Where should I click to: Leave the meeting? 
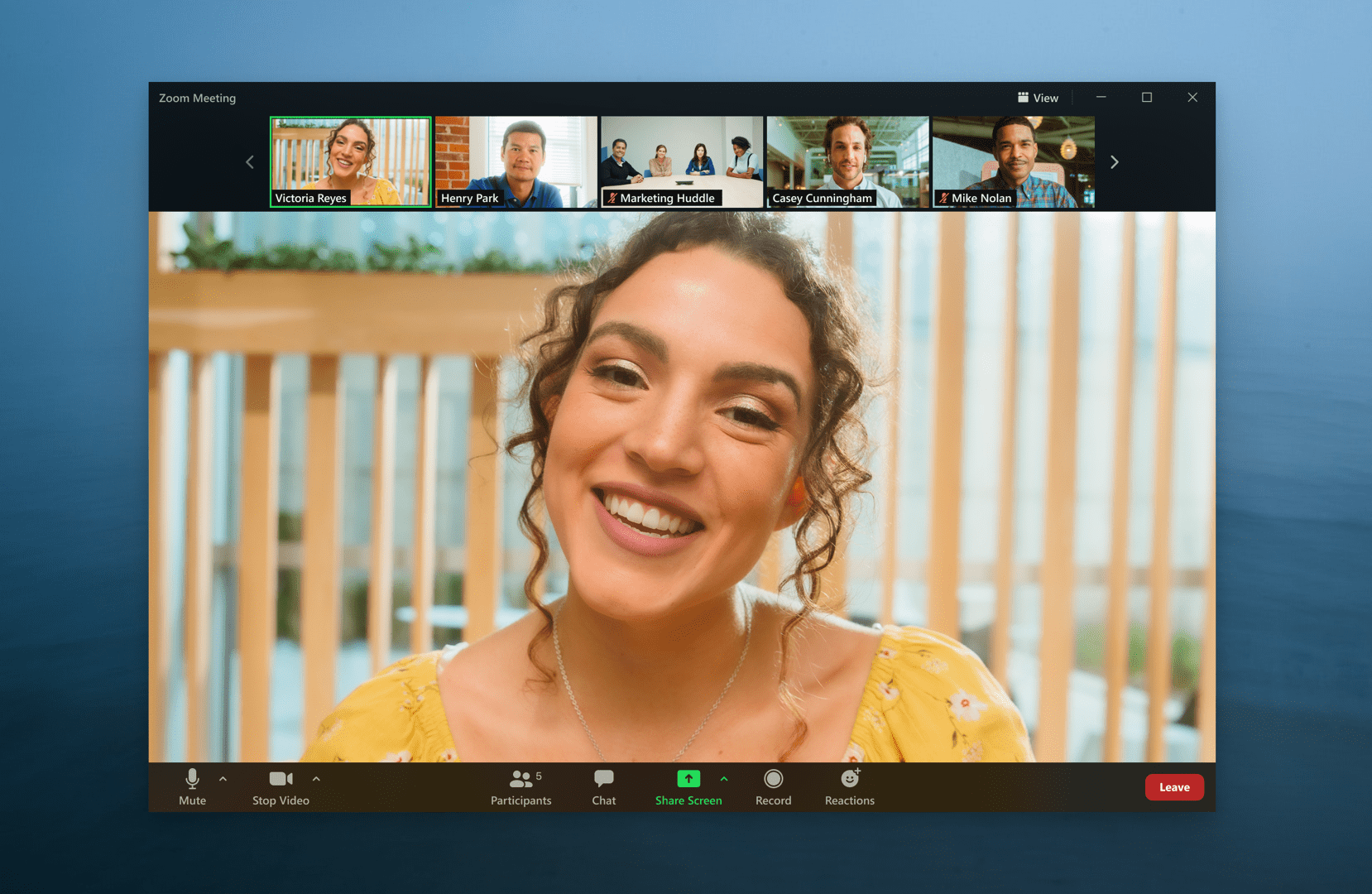coord(1173,787)
